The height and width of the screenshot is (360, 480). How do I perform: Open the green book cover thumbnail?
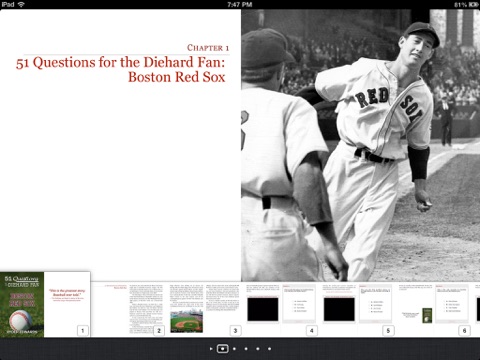(22, 304)
